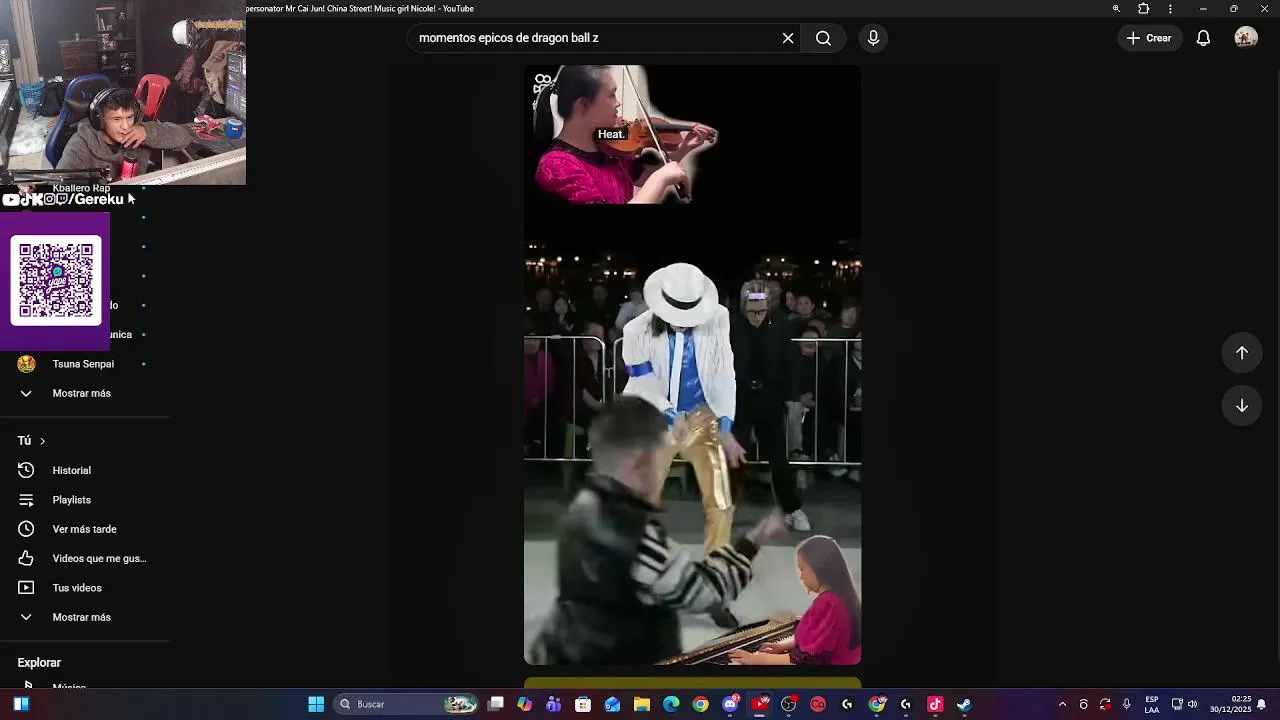Viewport: 1280px width, 720px height.
Task: Expand Mostrar más below Tus videos
Action: pos(82,617)
